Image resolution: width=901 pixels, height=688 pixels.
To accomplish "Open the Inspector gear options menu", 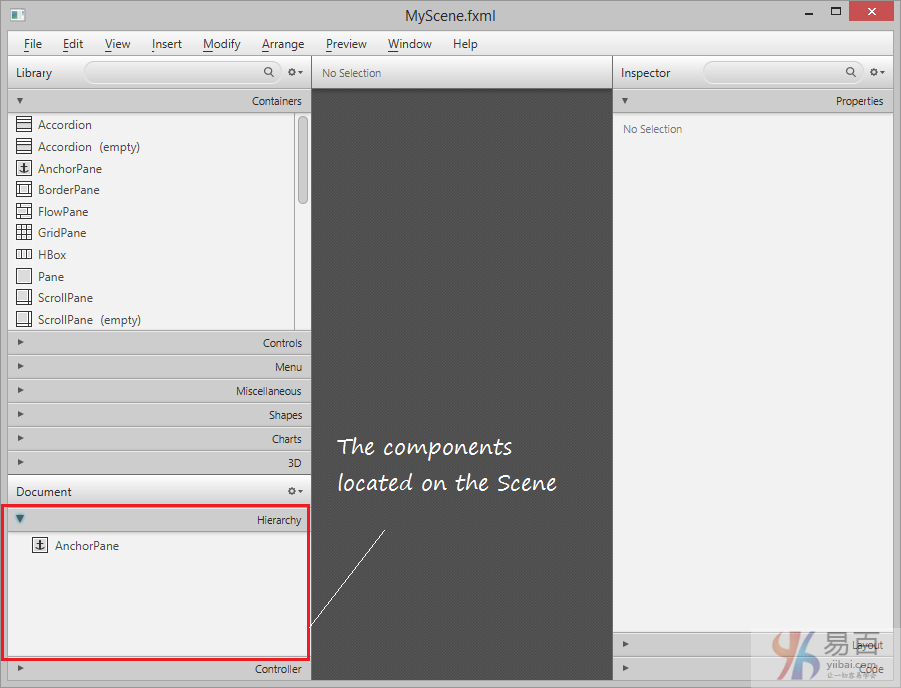I will point(876,72).
